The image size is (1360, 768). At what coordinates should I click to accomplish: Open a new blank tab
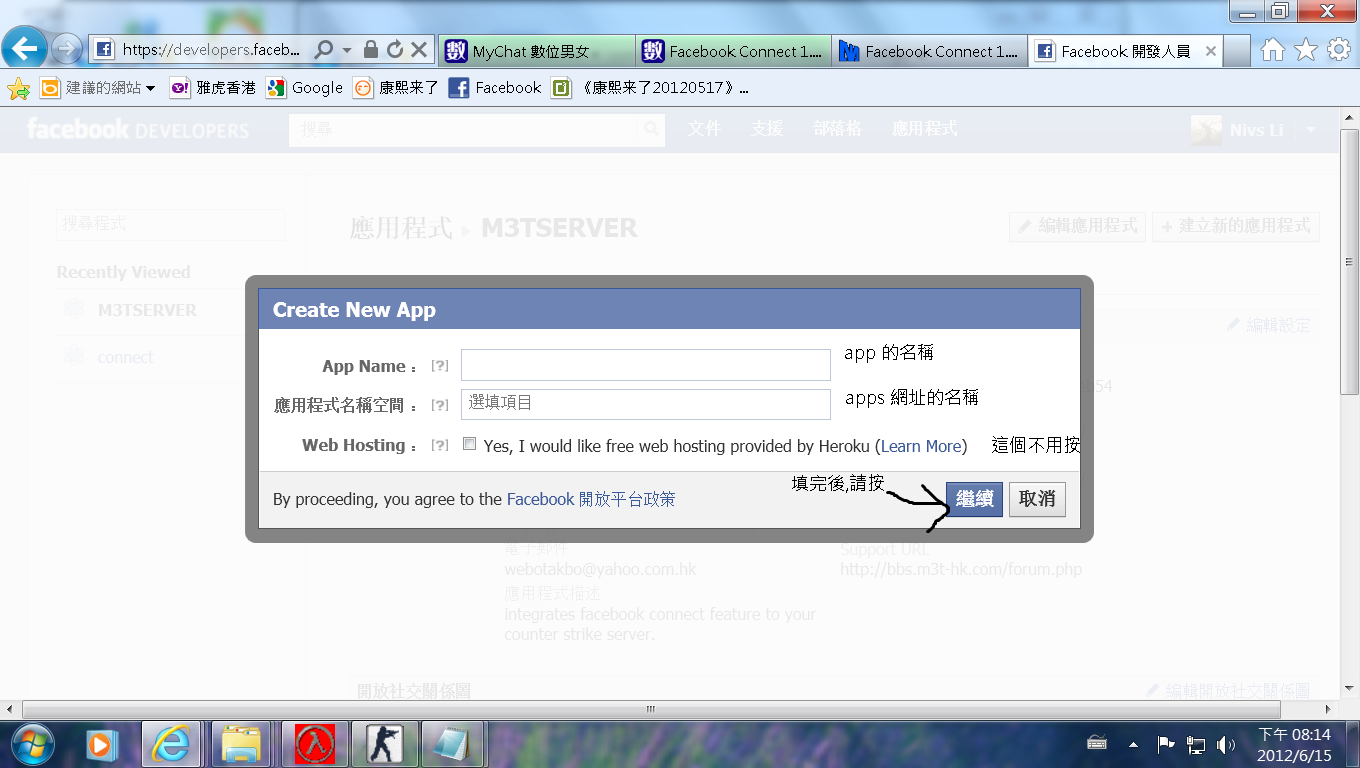click(1238, 51)
